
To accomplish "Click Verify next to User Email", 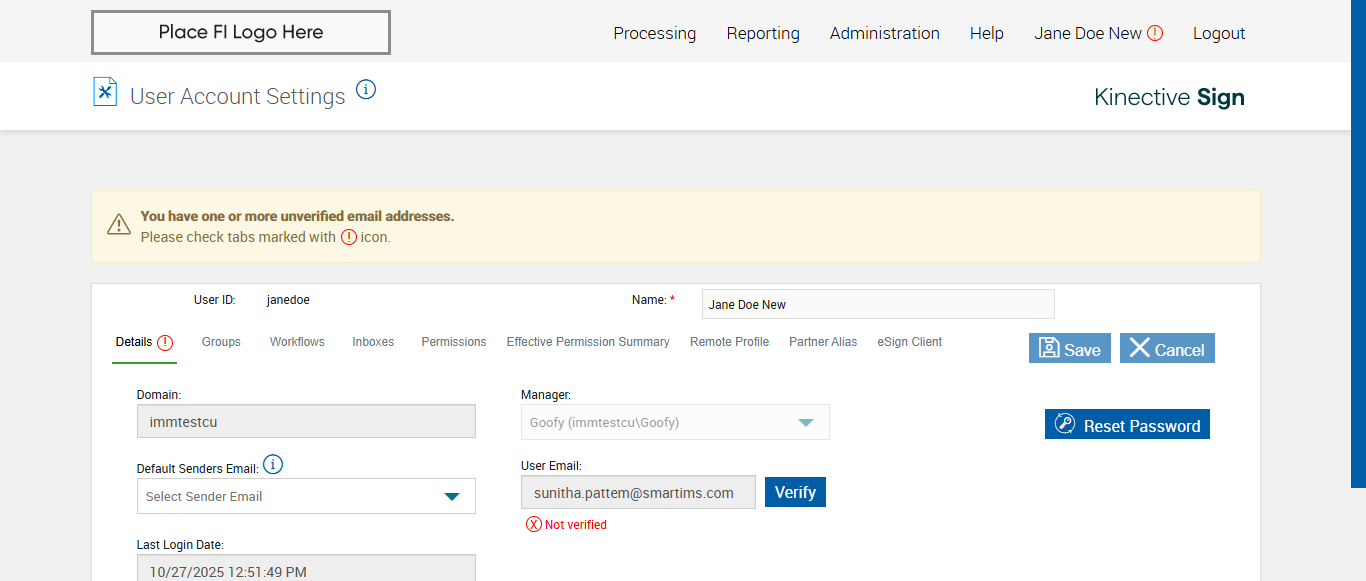I will coord(795,492).
